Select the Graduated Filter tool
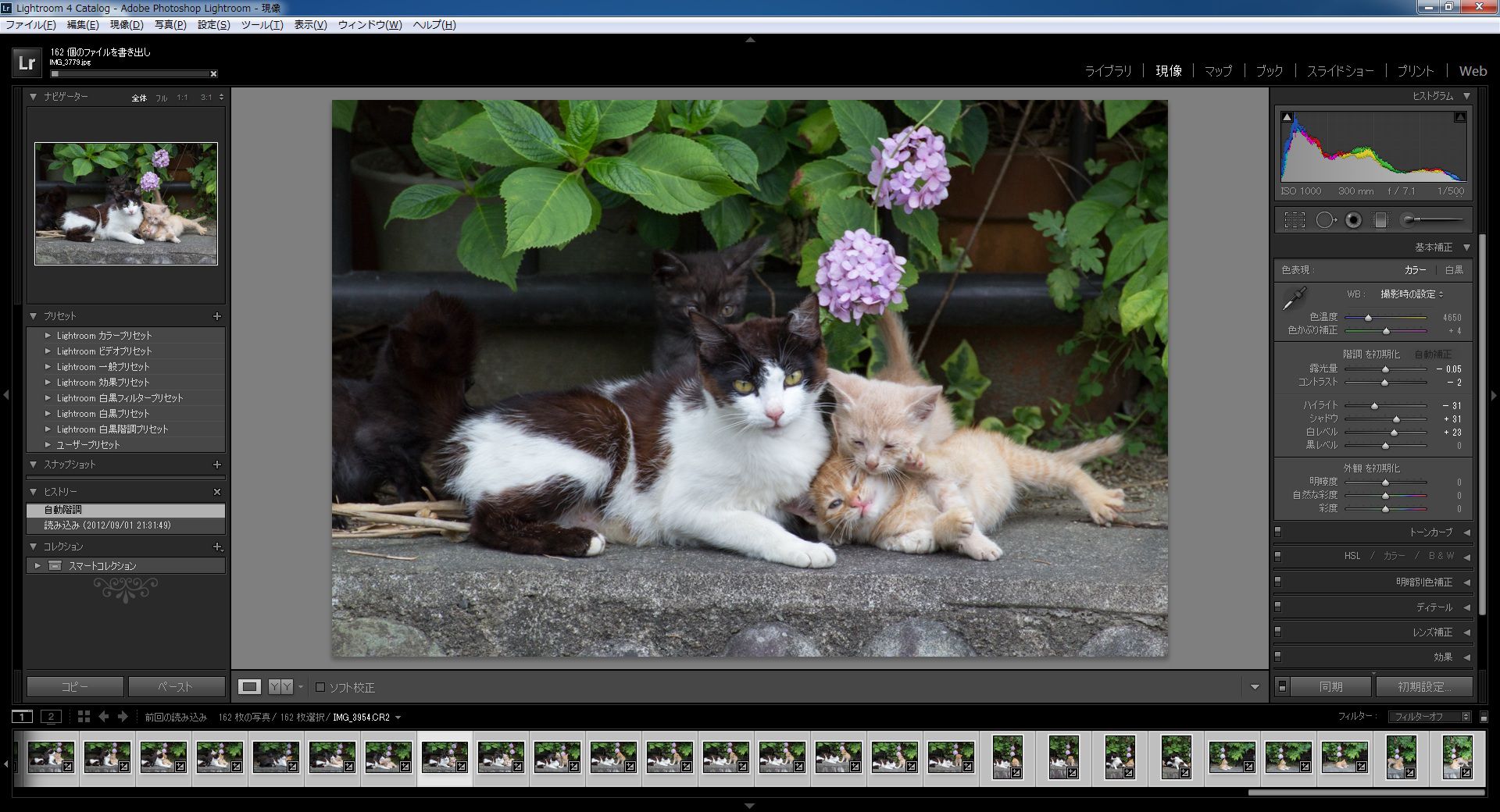This screenshot has width=1500, height=812. [x=1380, y=221]
